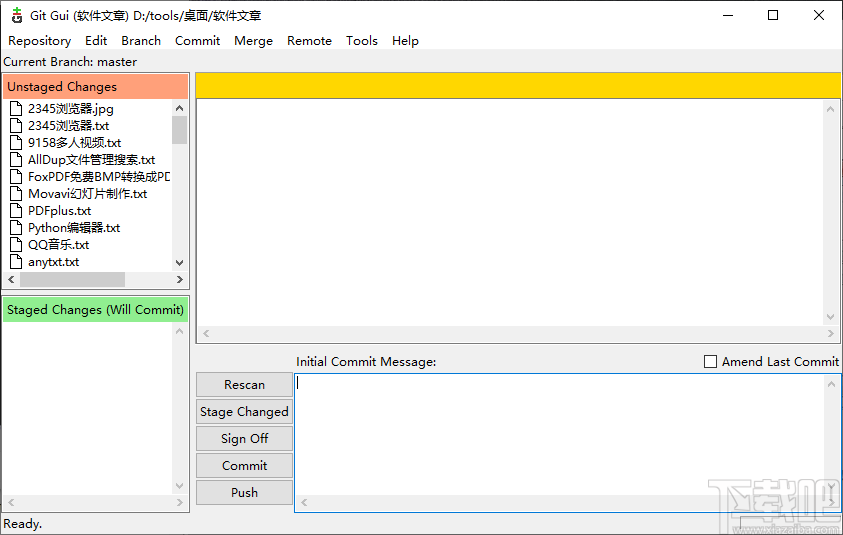Click the file icon next to 2345浏览器.jpg
This screenshot has height=535, width=843.
(16, 109)
